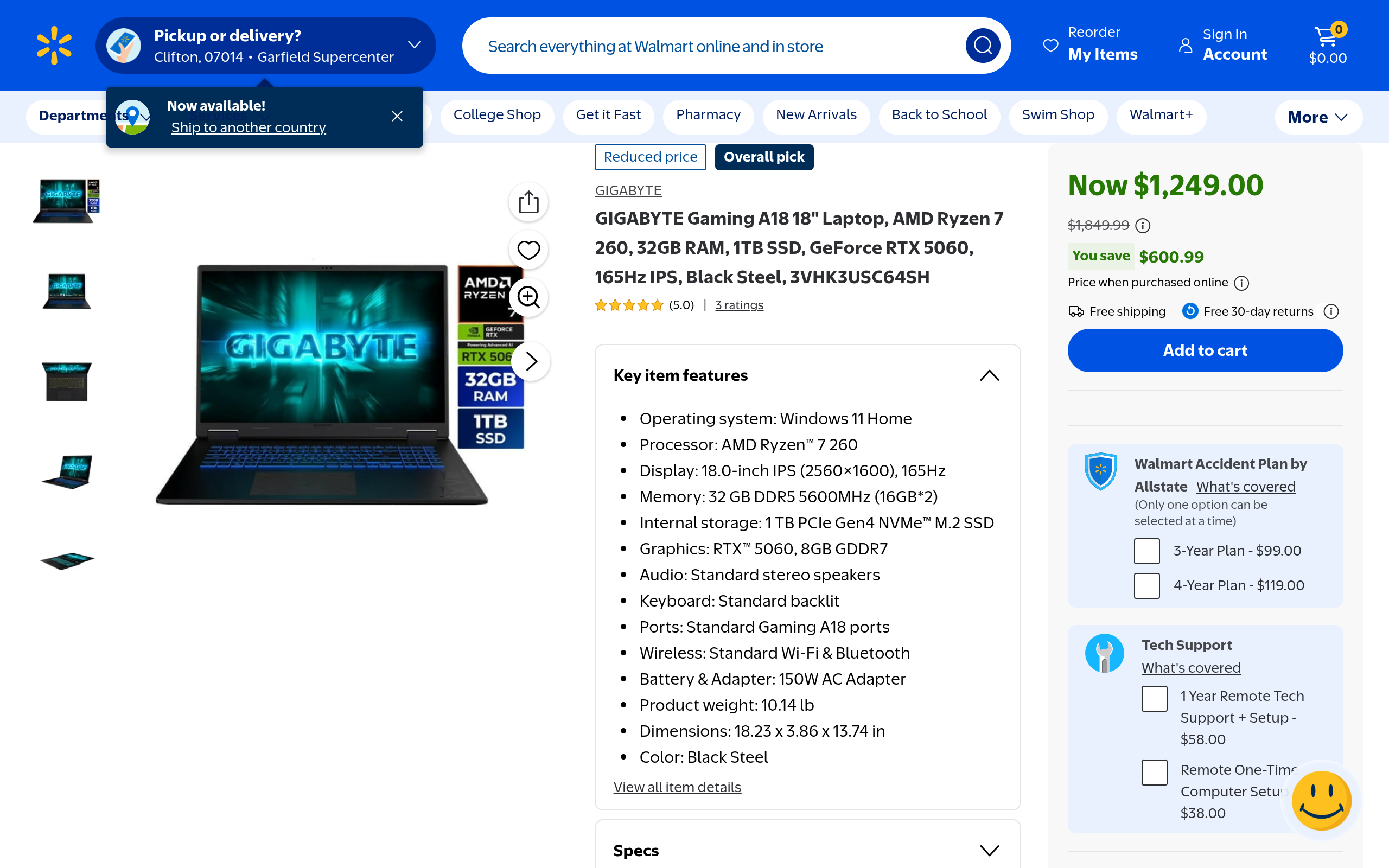Screen dimensions: 1389x868
Task: Open the shopping cart icon
Action: [1327, 44]
